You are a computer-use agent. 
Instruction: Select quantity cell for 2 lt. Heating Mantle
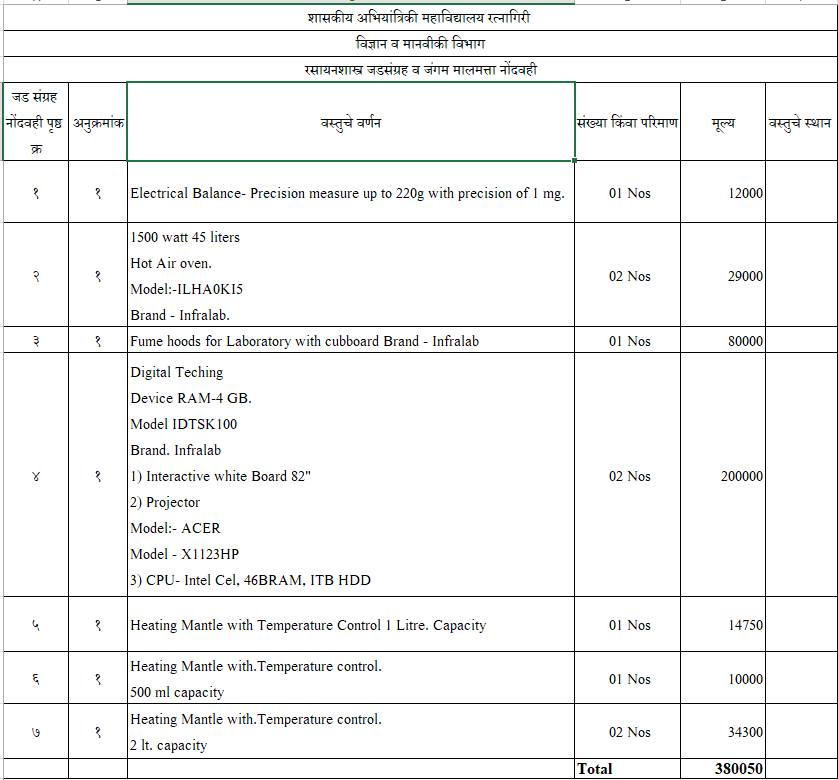[x=627, y=732]
